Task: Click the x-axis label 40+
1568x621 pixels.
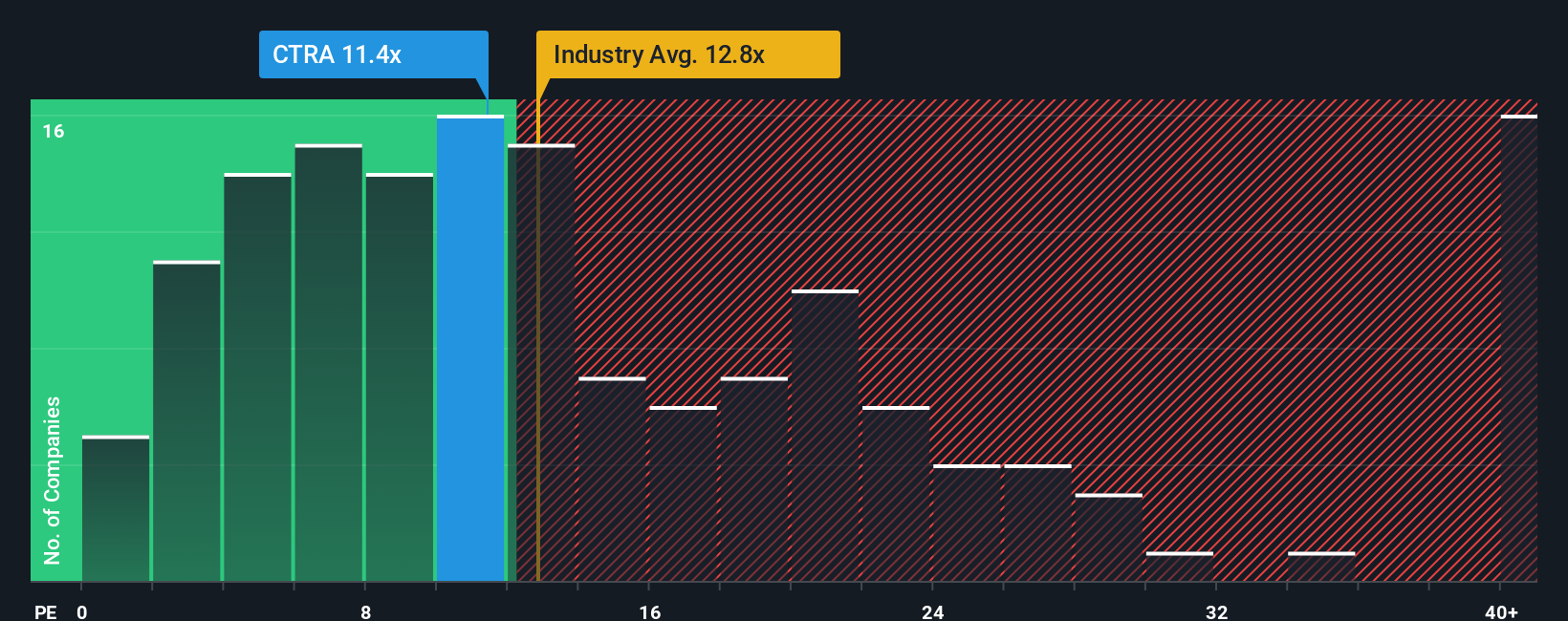Action: pyautogui.click(x=1501, y=611)
